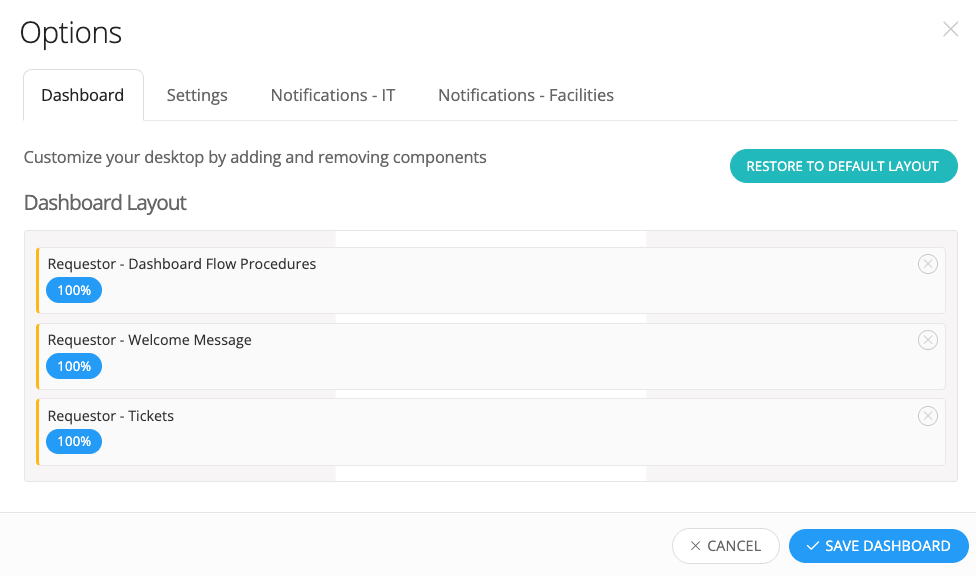Viewport: 976px width, 576px height.
Task: Switch to Notifications - IT tab
Action: tap(332, 95)
